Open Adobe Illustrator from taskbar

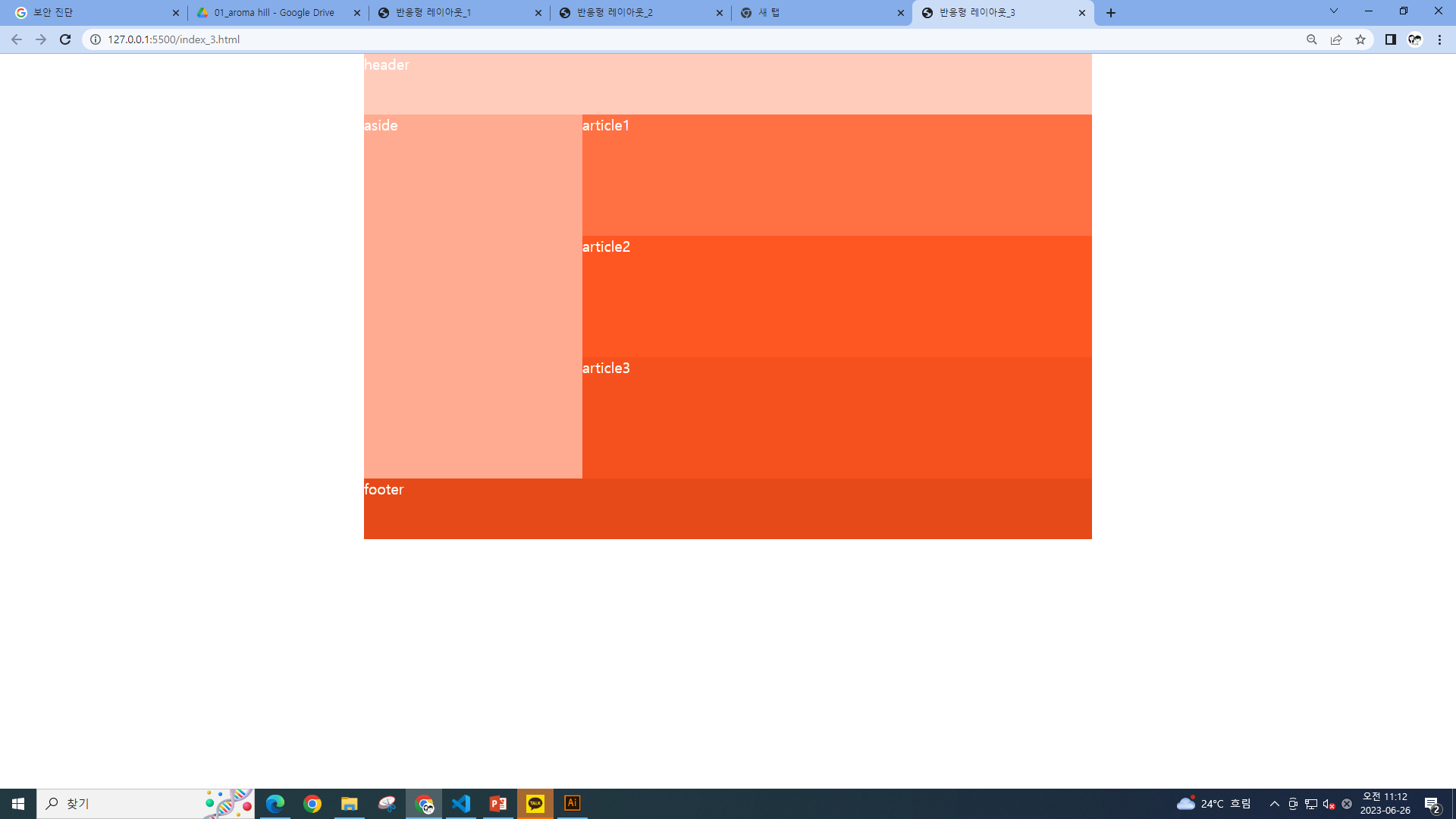coord(573,803)
